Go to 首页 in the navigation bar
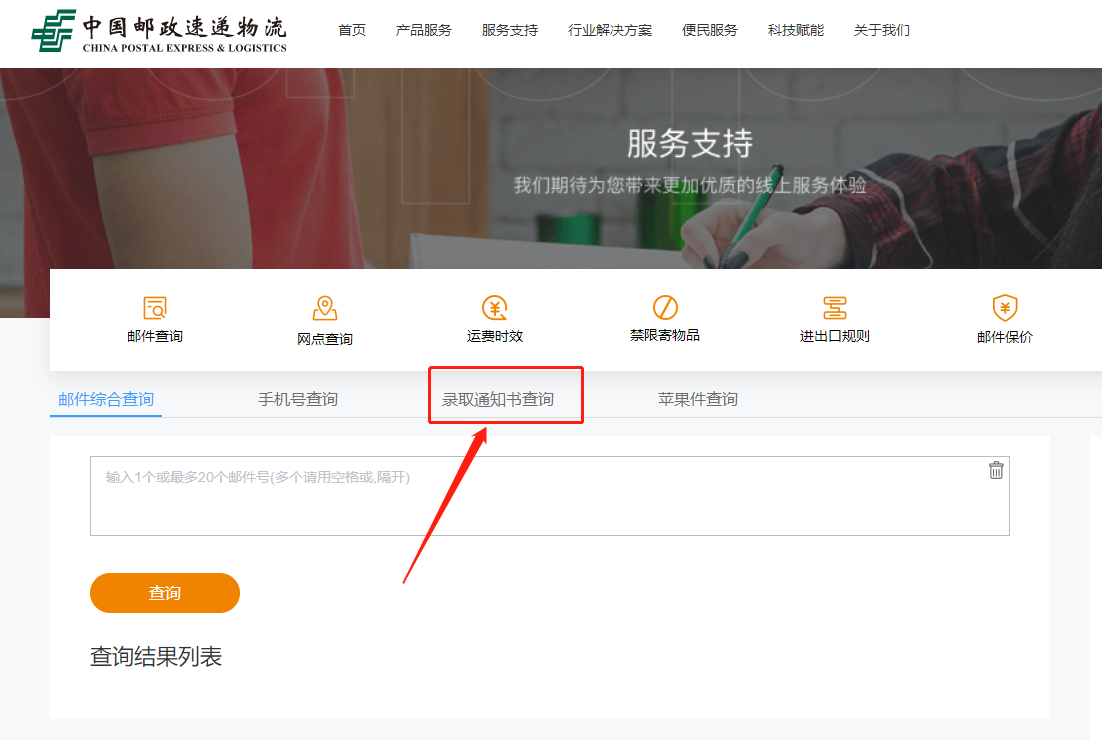Screen dimensions: 1102x740 click(x=352, y=30)
